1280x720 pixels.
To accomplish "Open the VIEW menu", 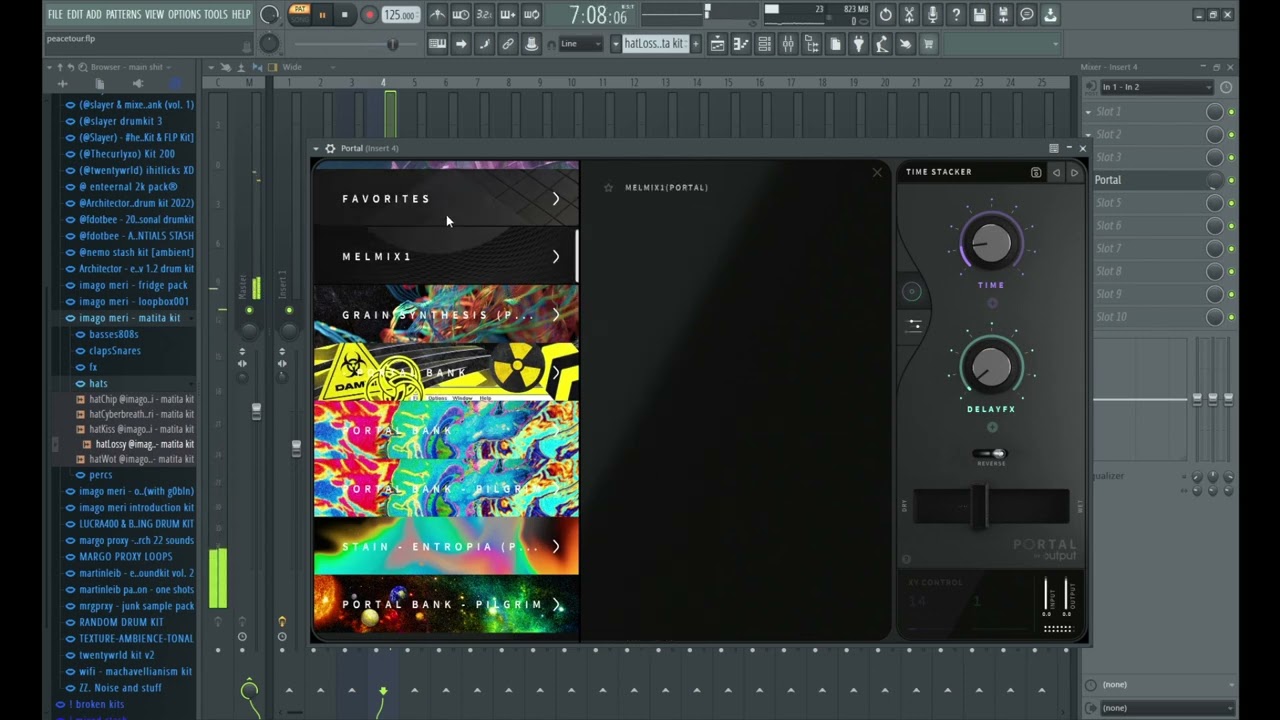I will click(154, 15).
